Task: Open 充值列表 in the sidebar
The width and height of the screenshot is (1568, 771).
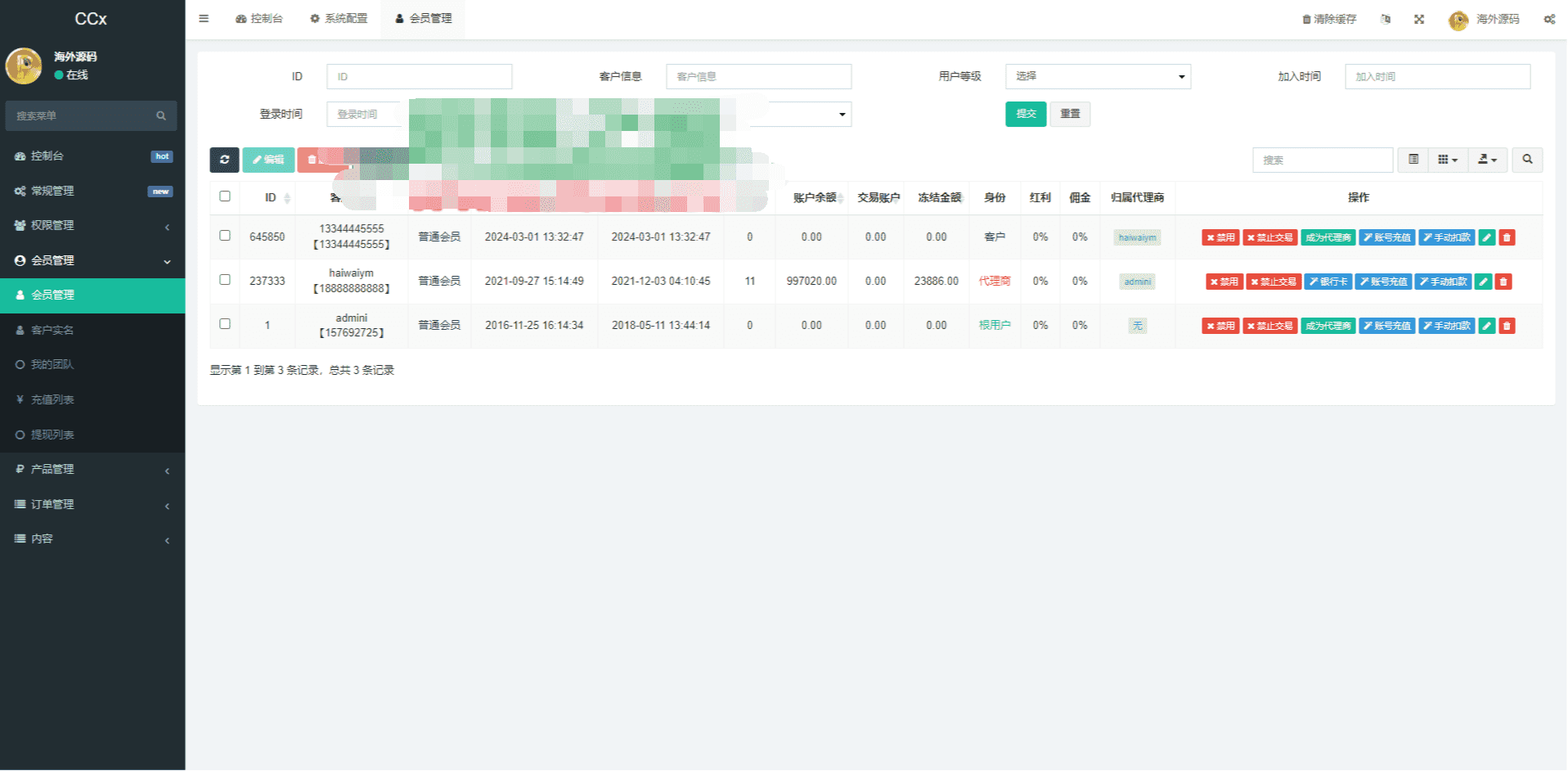Action: (x=52, y=399)
